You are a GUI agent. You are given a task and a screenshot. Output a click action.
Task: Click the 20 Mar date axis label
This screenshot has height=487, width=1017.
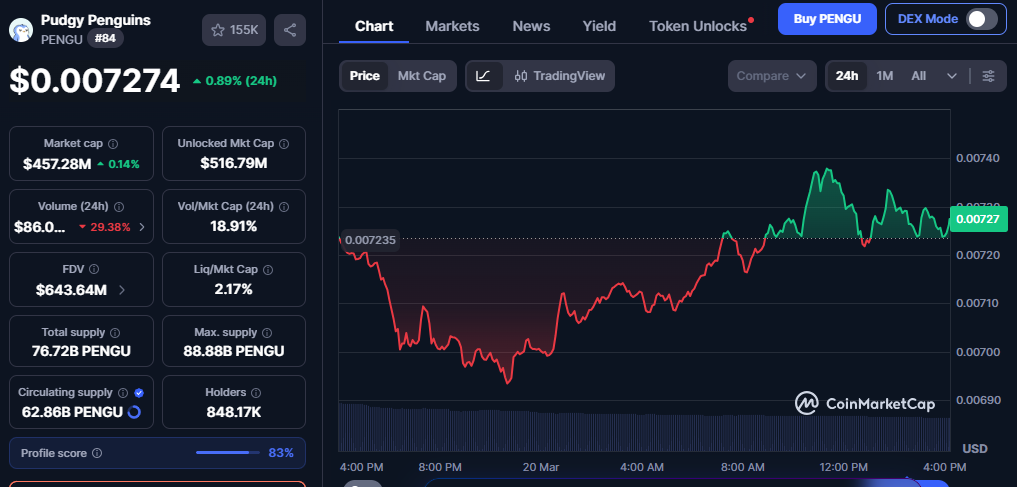point(540,467)
